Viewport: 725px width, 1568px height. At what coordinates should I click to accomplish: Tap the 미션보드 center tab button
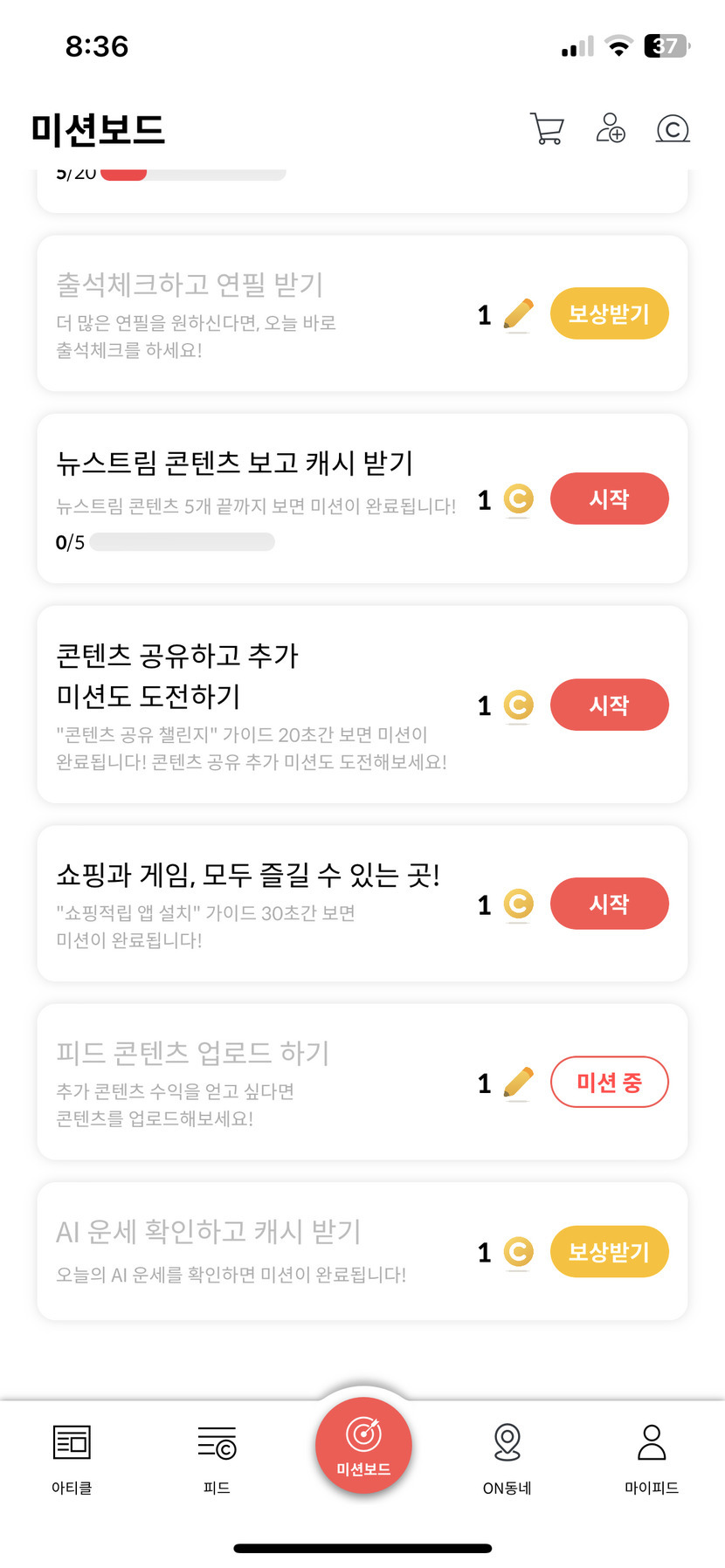tap(363, 1445)
